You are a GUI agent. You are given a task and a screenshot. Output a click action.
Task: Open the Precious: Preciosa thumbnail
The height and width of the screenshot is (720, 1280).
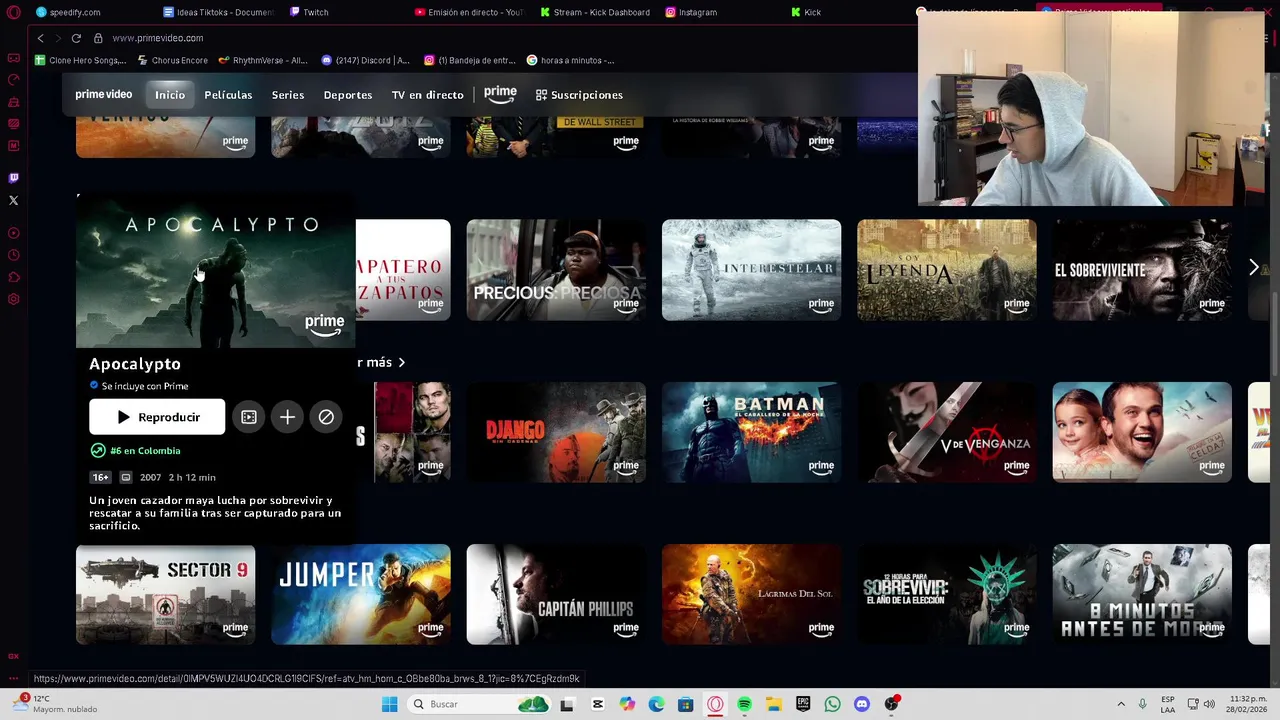click(x=556, y=270)
